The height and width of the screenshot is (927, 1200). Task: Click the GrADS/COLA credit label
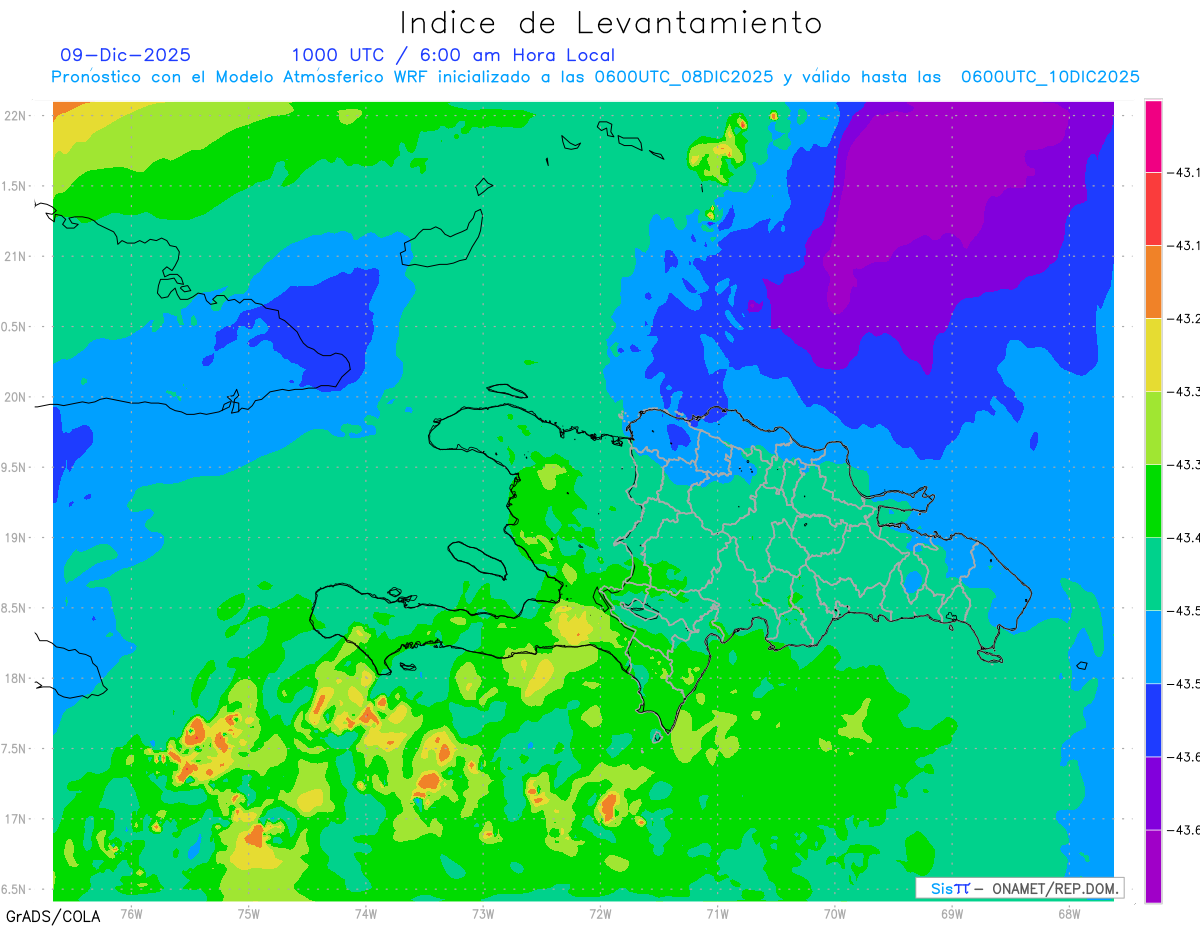pos(53,916)
